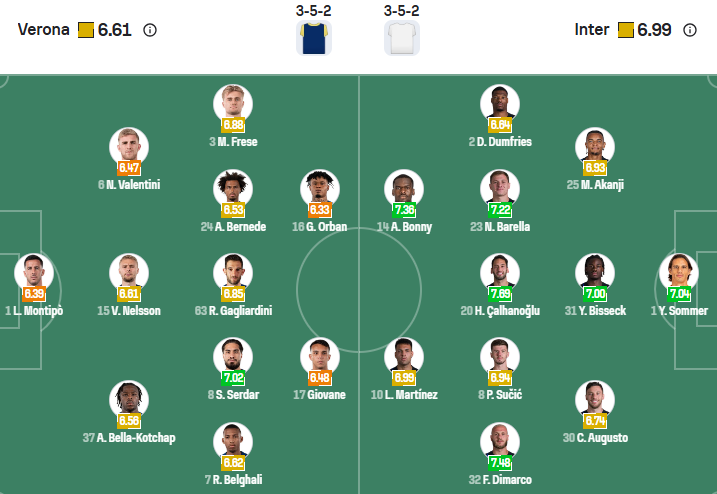
Task: Click H. Çalhanoğlu's rating badge
Action: pos(500,294)
